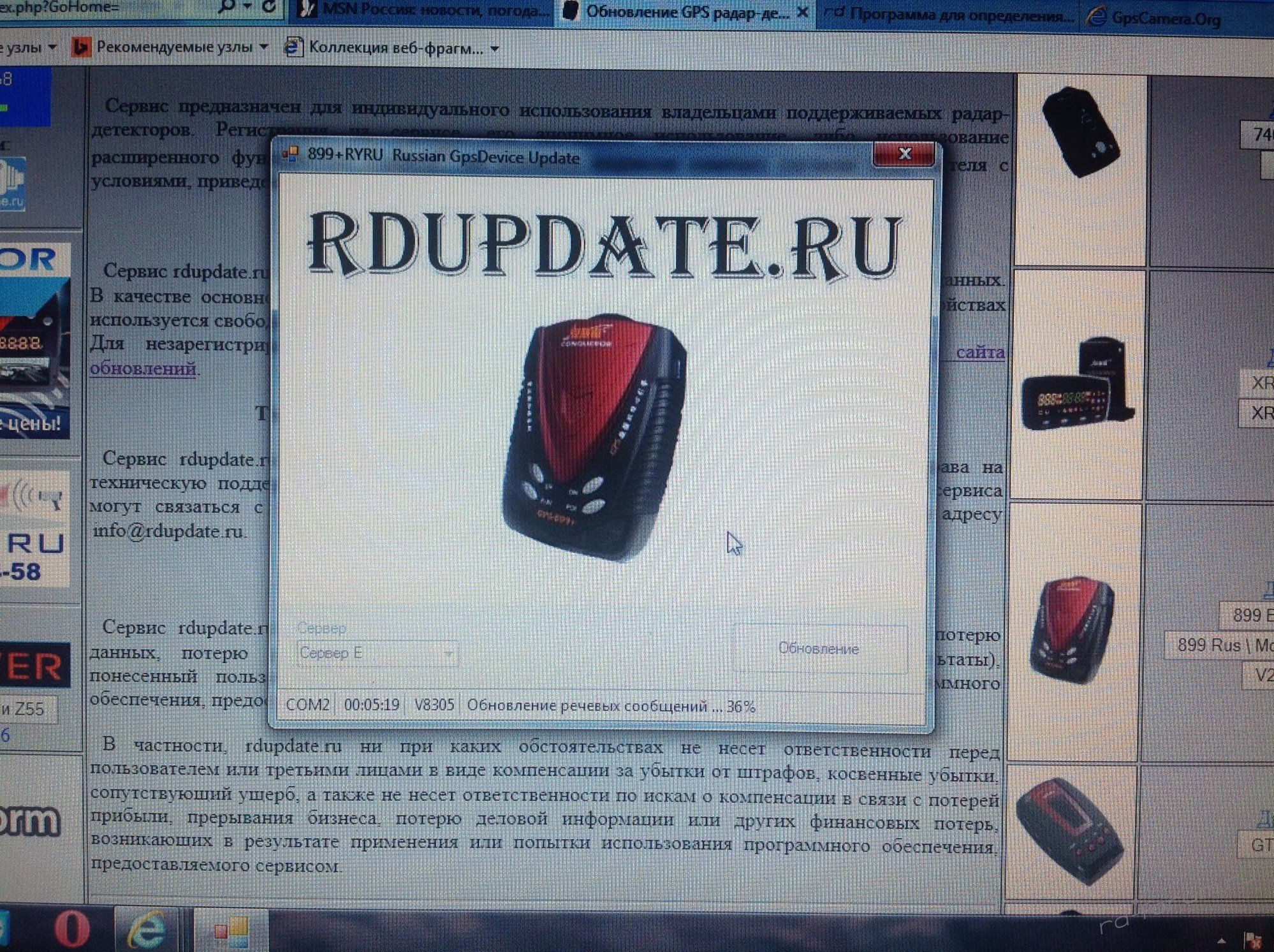1274x952 pixels.
Task: Click the refresh icon in address bar
Action: (x=270, y=7)
